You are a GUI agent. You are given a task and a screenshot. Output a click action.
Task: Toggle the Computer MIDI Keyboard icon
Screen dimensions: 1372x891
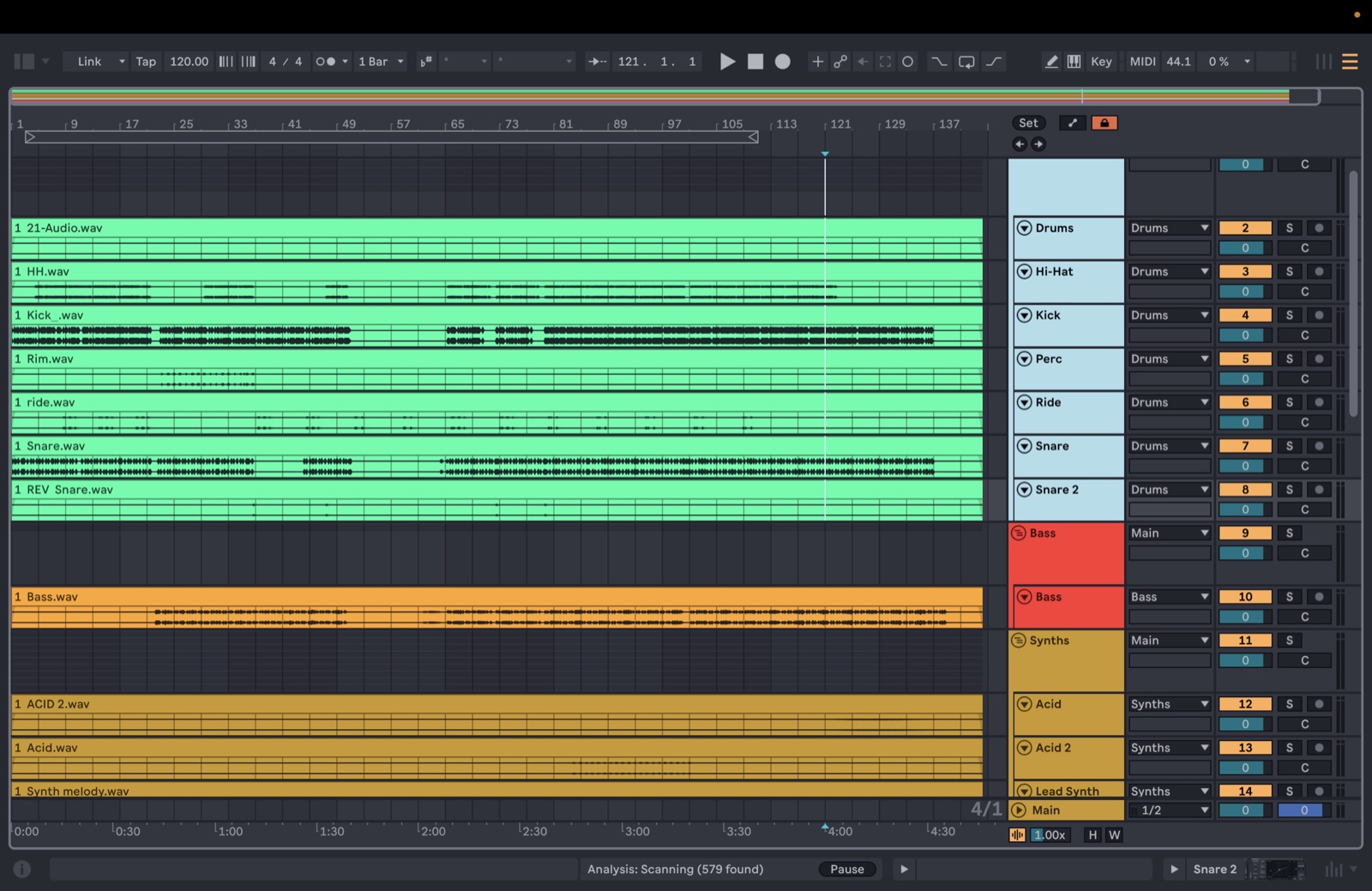click(1074, 61)
